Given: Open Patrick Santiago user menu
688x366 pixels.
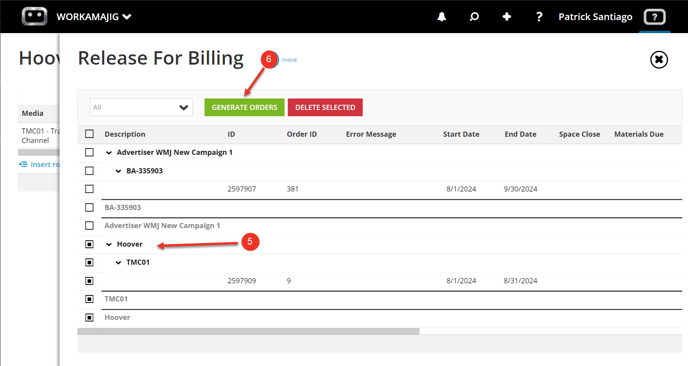Looking at the screenshot, I should [595, 17].
